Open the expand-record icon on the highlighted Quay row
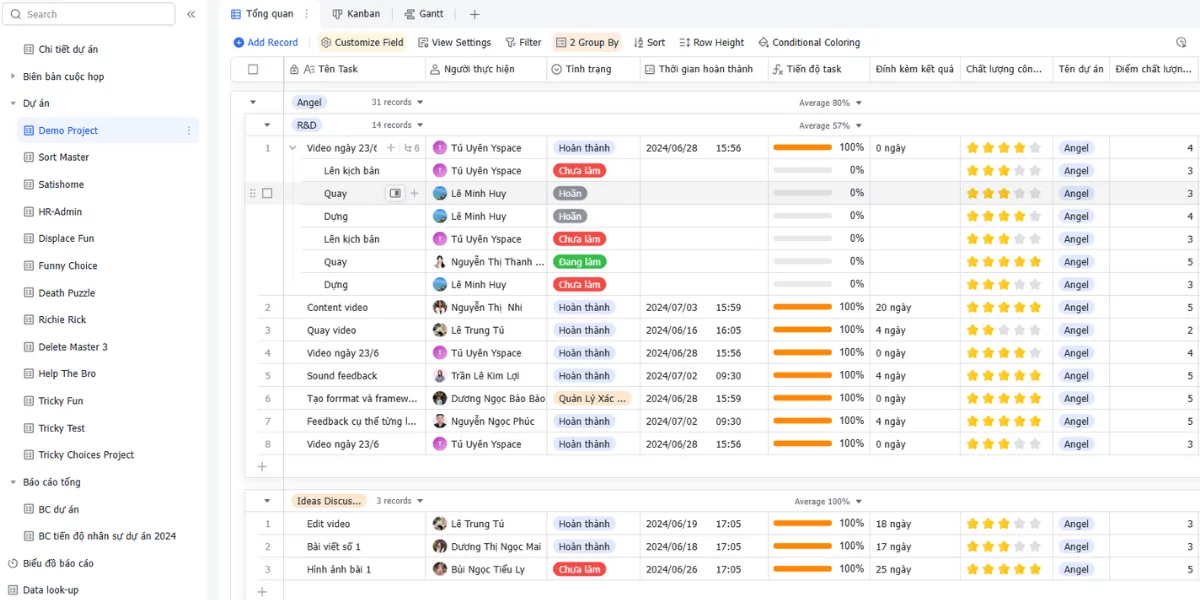The image size is (1200, 600). pyautogui.click(x=395, y=193)
